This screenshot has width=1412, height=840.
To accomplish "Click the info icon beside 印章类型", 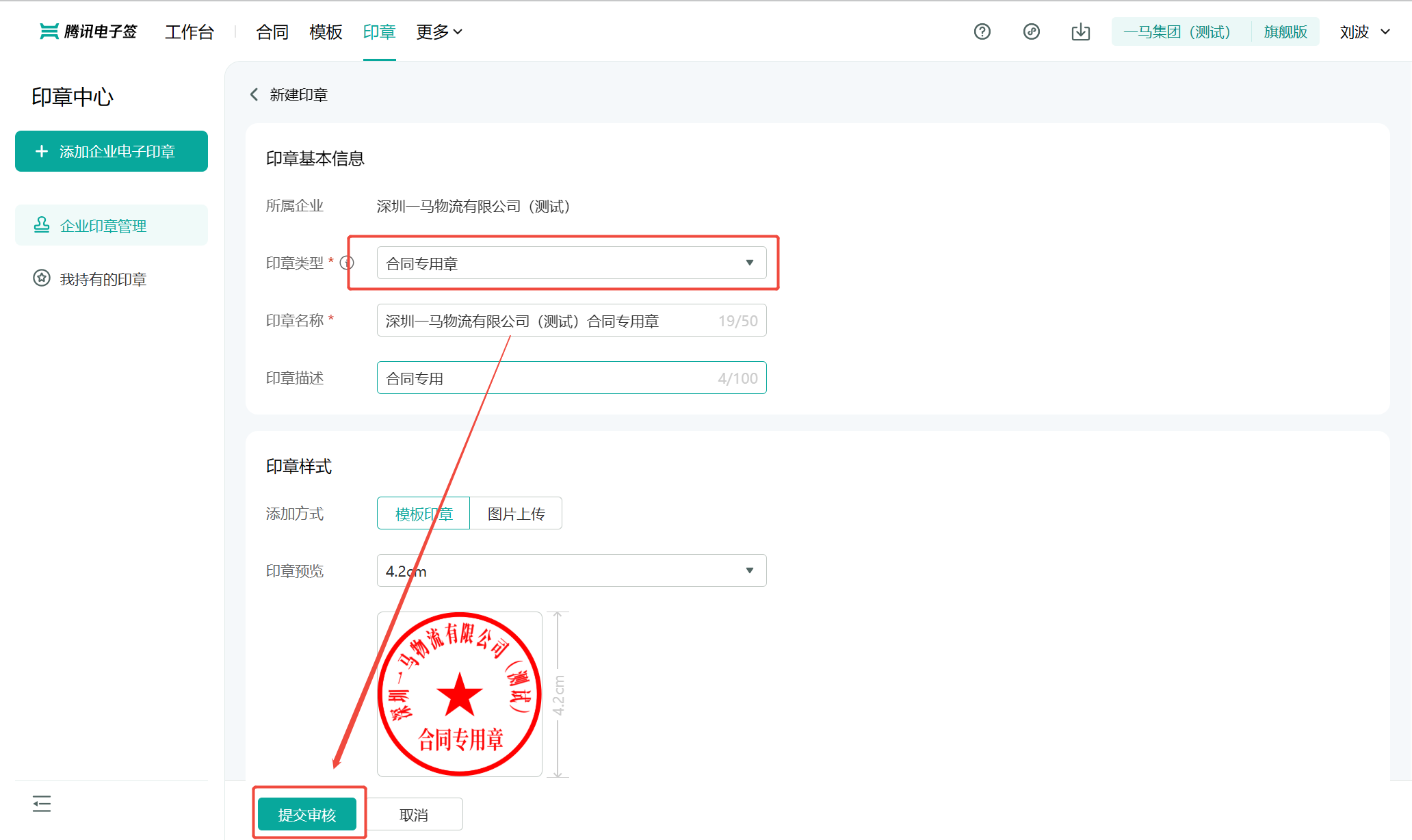I will 347,263.
